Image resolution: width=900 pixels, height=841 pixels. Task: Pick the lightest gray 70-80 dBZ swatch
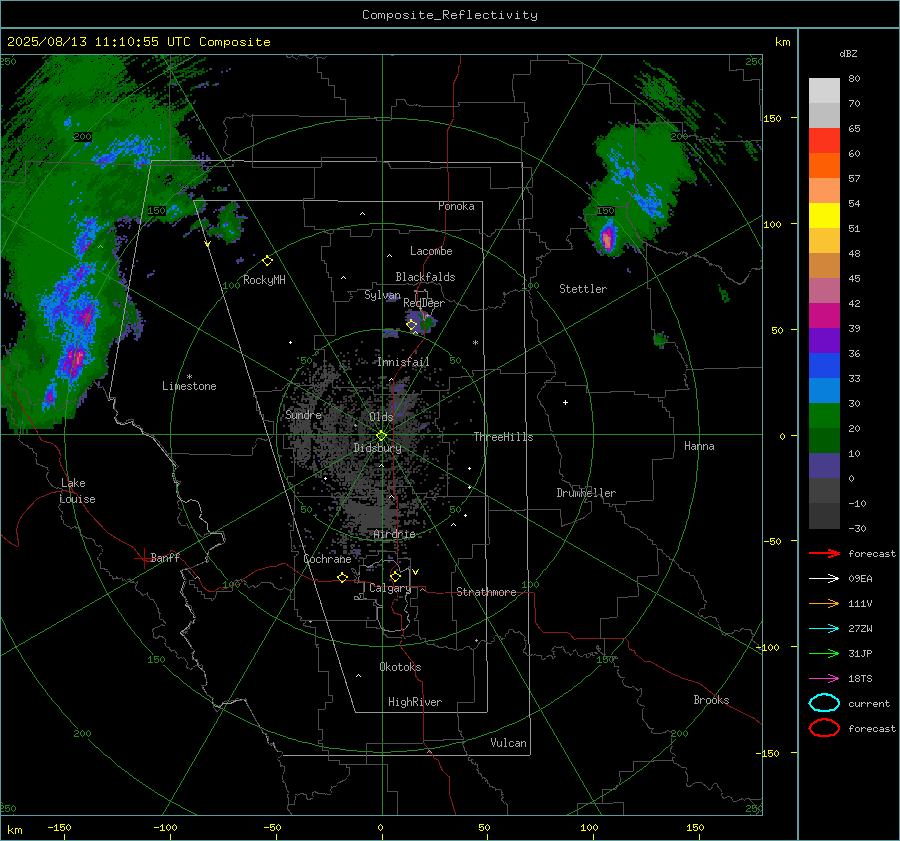tap(824, 91)
